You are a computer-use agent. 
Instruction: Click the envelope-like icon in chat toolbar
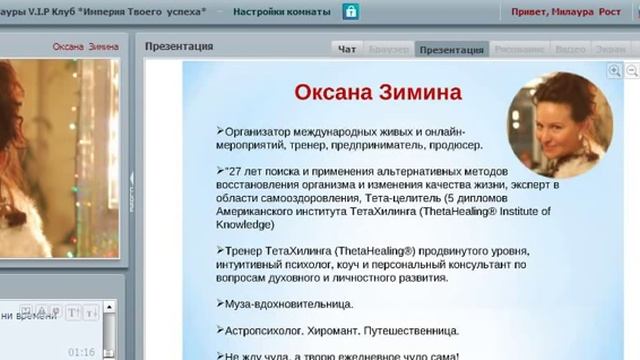coord(25,311)
